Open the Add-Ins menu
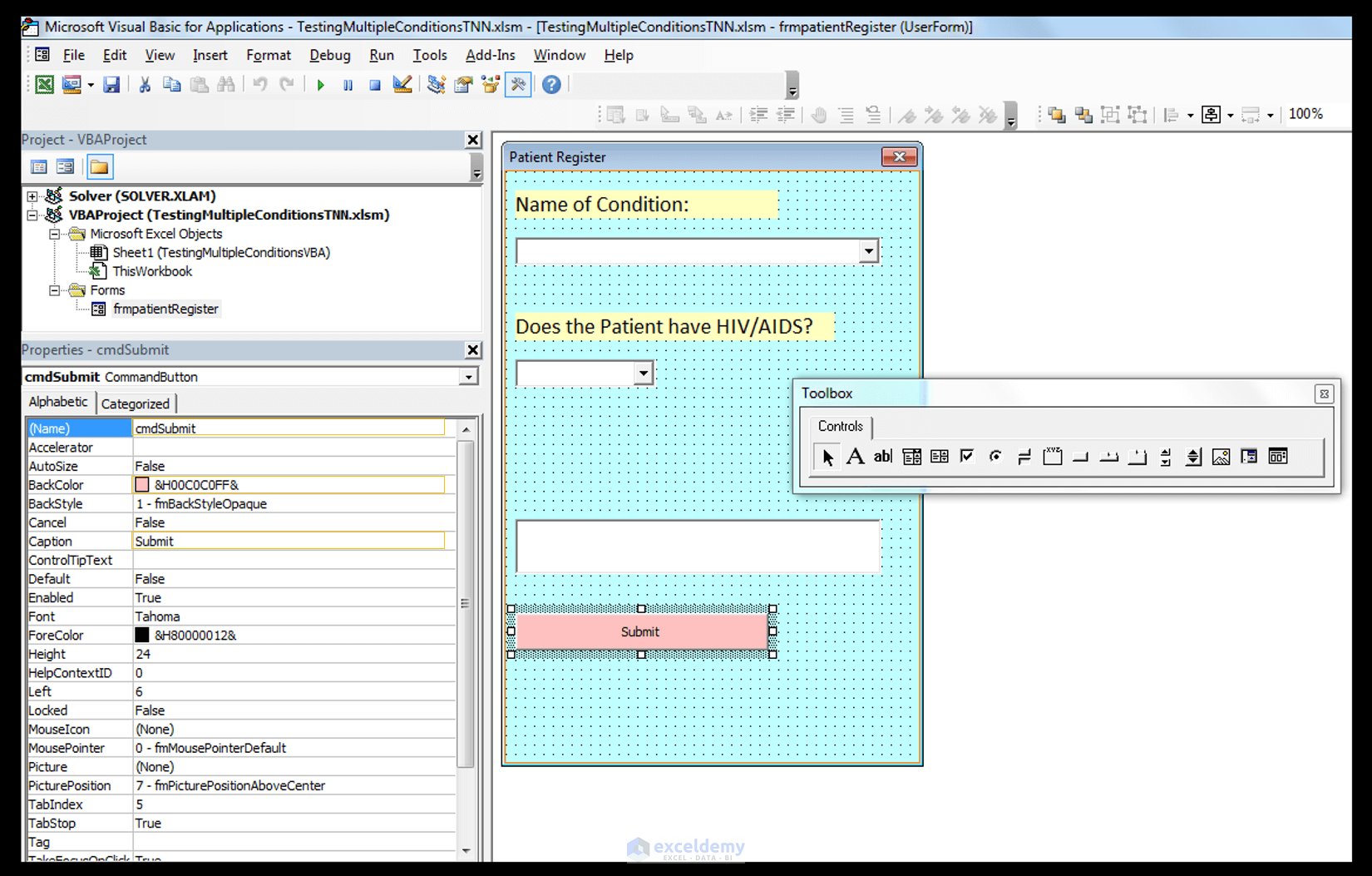The width and height of the screenshot is (1372, 876). coord(491,55)
